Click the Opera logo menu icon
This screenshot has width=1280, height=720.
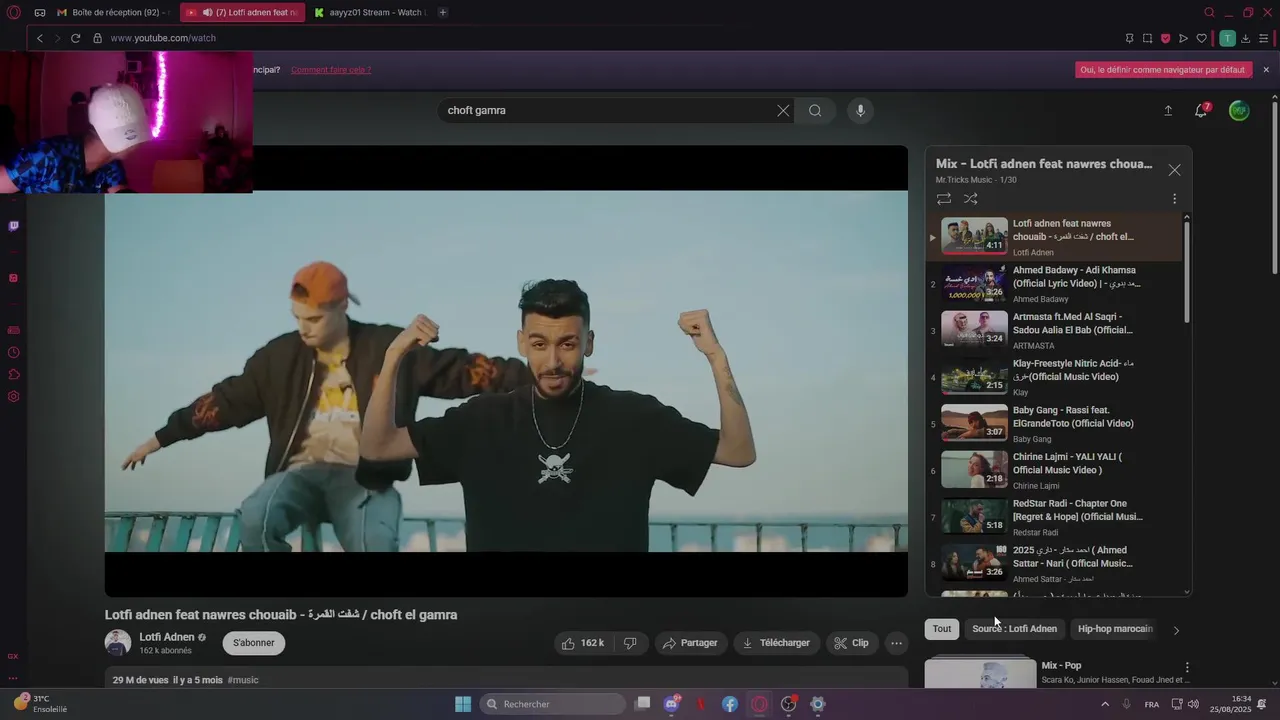click(14, 12)
